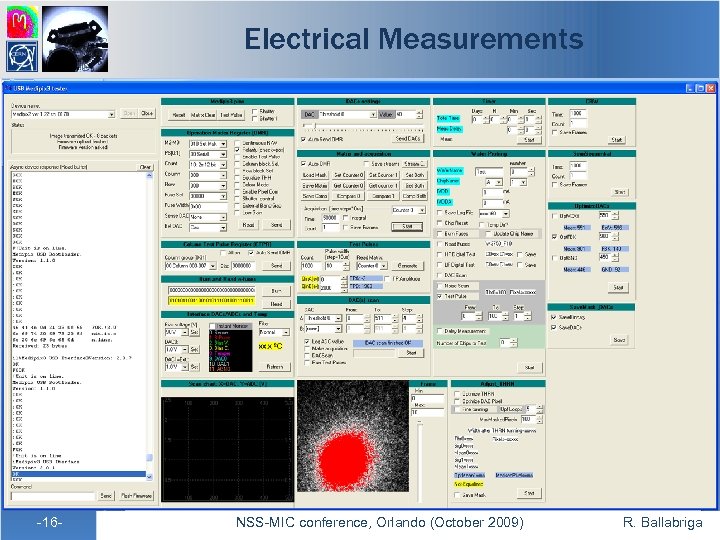720x540 pixels.
Task: Click the Load Mask button
Action: point(315,175)
